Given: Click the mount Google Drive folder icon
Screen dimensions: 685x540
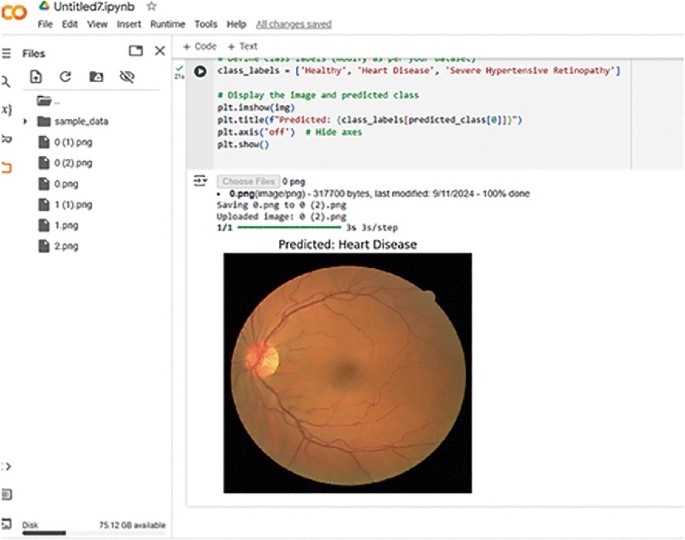Looking at the screenshot, I should 96,76.
